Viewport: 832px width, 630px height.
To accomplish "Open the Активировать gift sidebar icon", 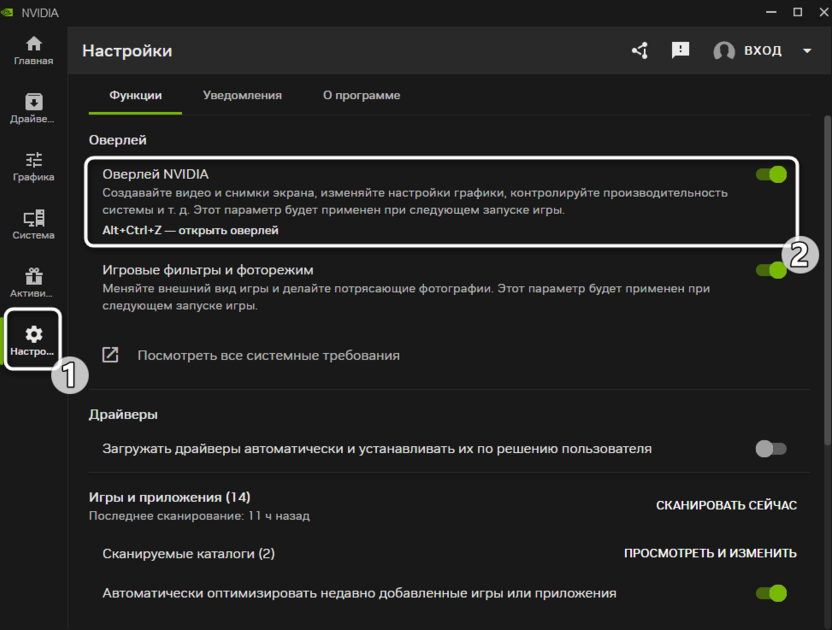I will (32, 283).
